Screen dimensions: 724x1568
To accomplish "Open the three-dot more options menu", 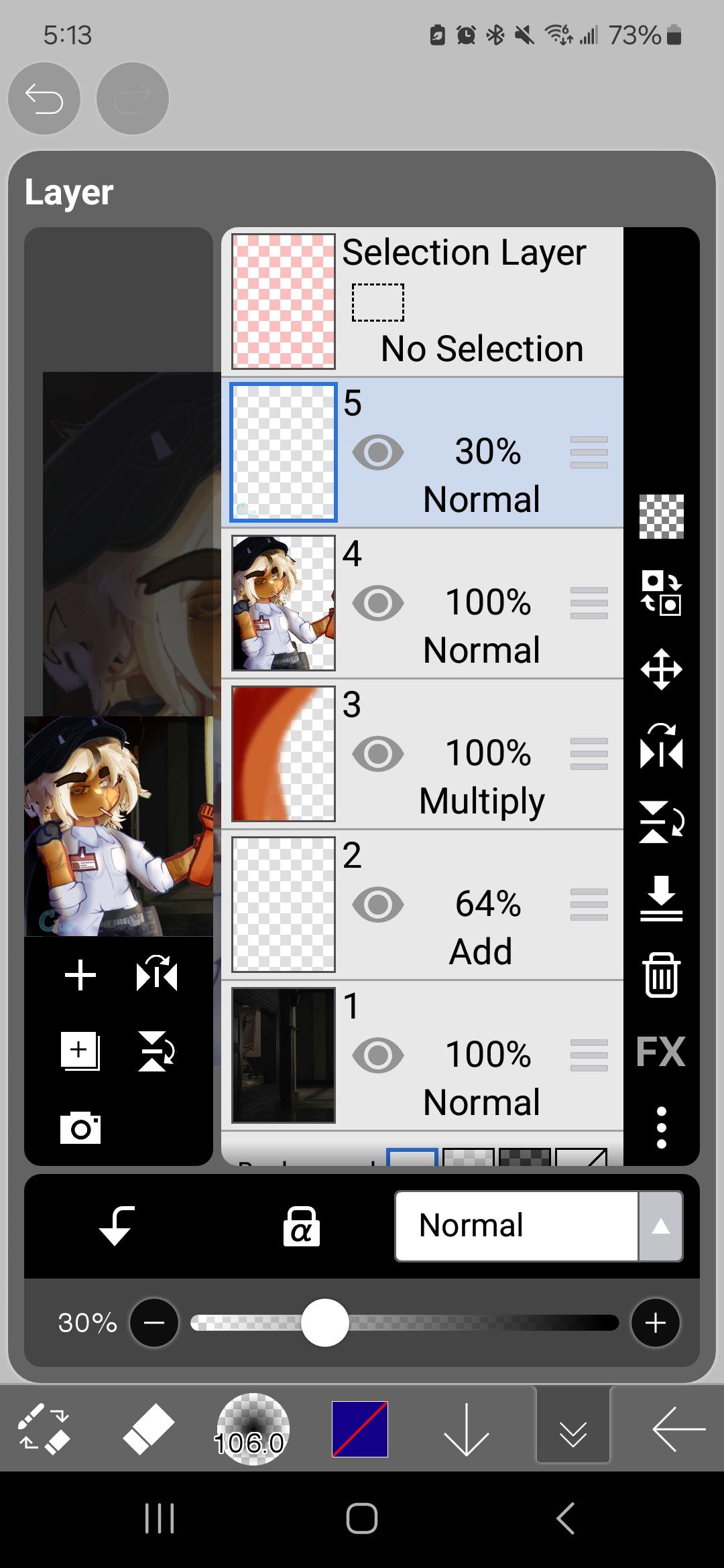I will pyautogui.click(x=661, y=1127).
